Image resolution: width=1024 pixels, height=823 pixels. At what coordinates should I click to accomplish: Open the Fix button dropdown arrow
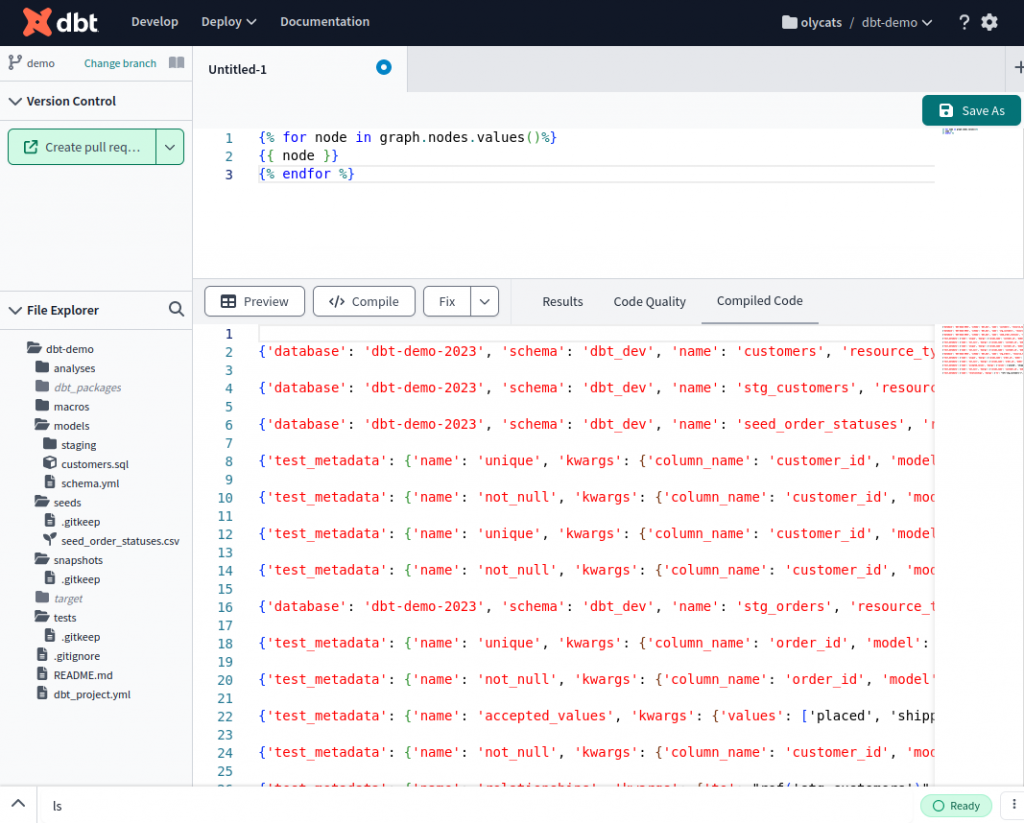click(x=485, y=302)
